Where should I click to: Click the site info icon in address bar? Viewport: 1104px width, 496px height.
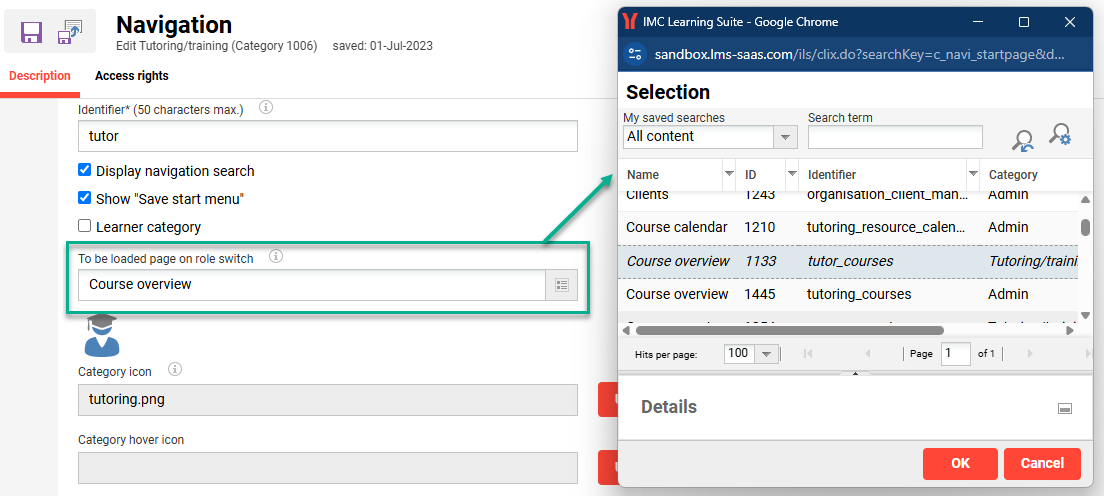pos(635,54)
